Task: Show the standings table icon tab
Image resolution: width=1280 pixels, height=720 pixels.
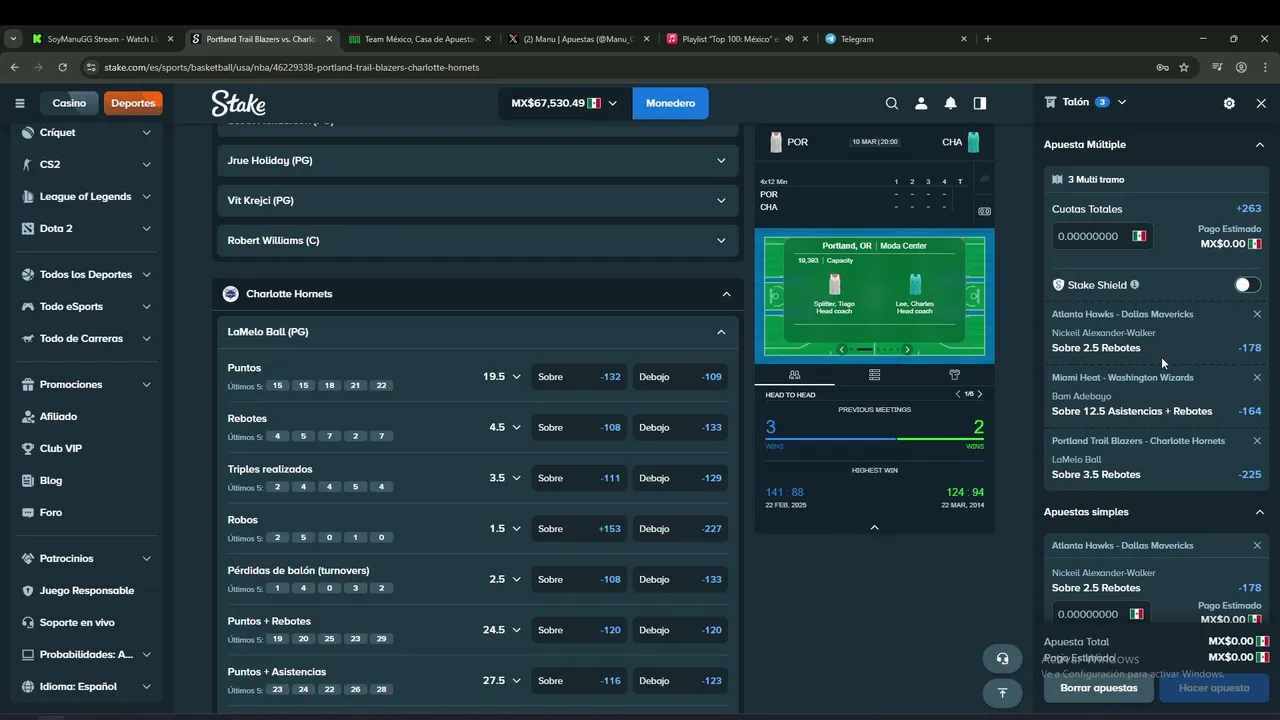Action: (x=875, y=375)
